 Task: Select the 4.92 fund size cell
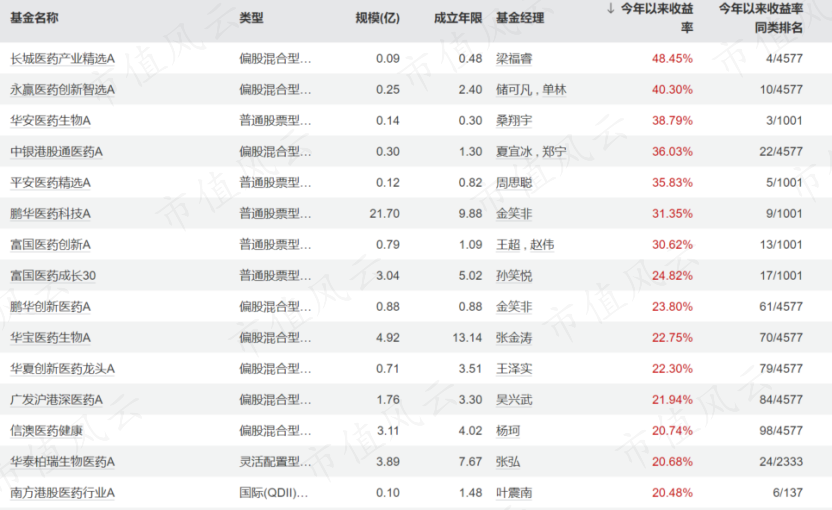[388, 338]
